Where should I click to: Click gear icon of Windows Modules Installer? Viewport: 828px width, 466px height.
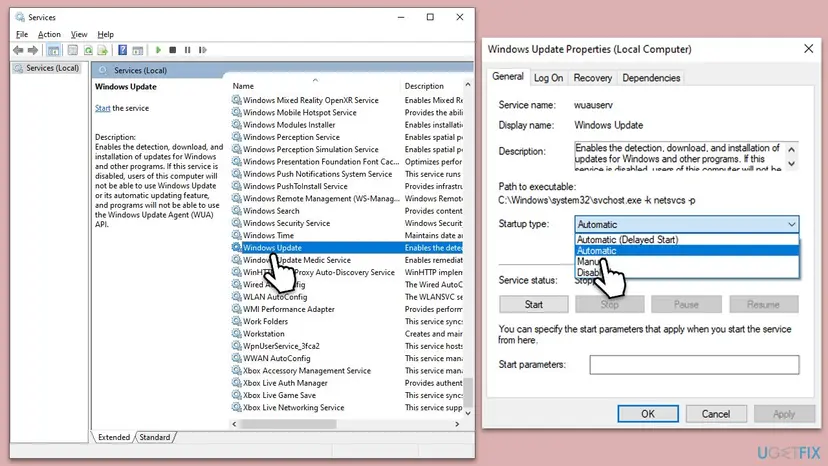click(x=237, y=125)
